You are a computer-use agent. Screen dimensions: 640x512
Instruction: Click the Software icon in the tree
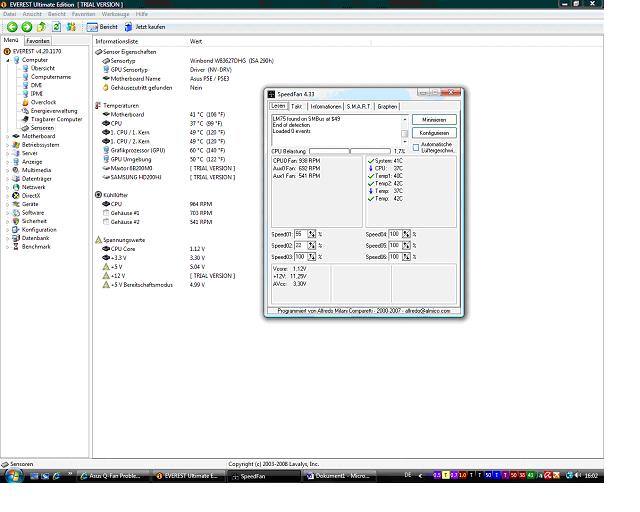(16, 213)
